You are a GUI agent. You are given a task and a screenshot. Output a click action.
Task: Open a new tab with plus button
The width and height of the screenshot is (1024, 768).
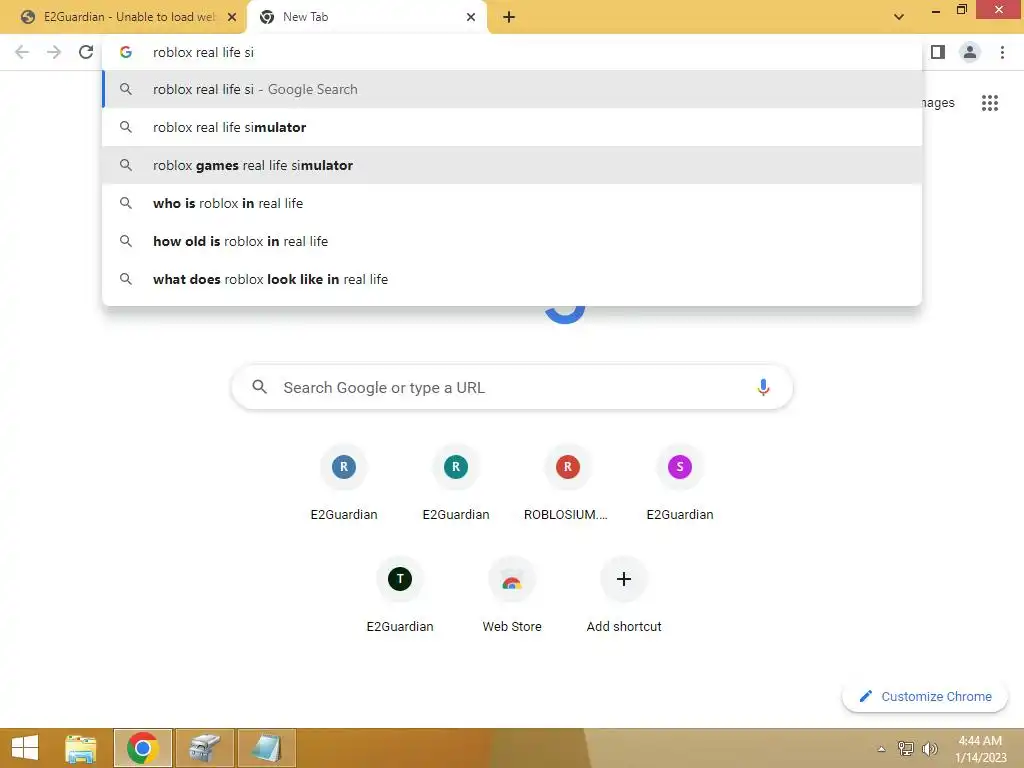point(509,17)
